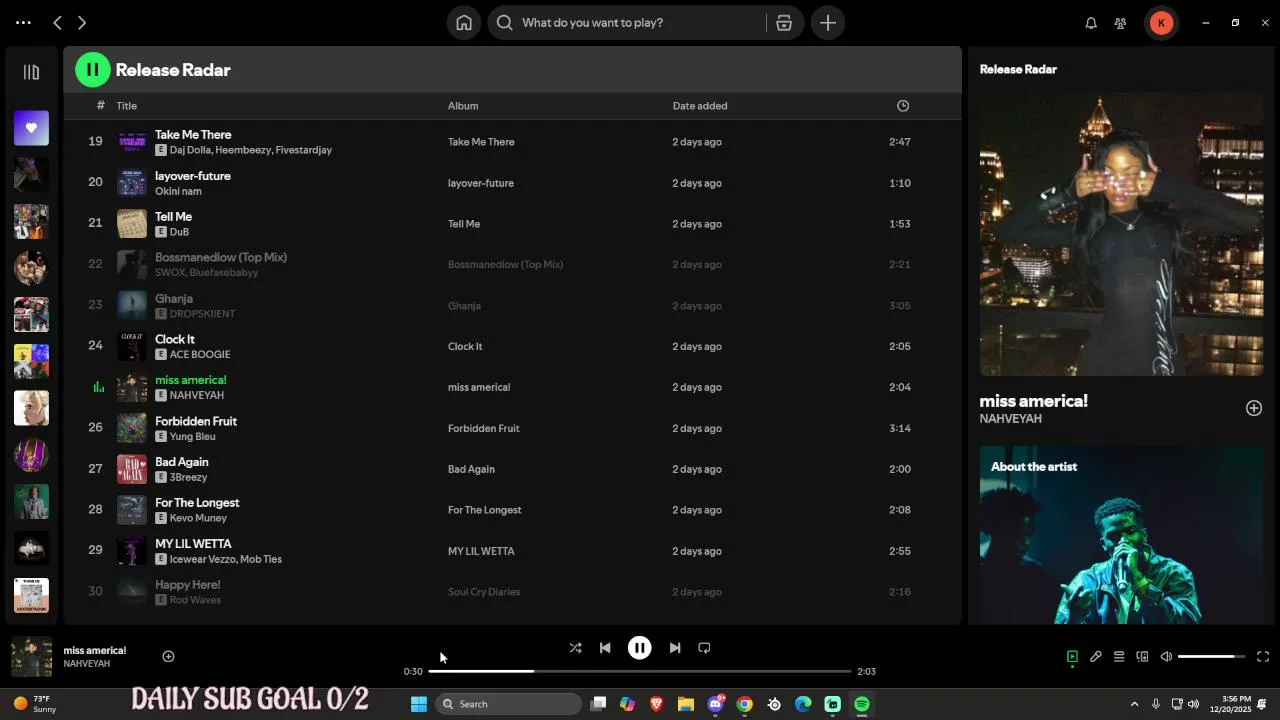1280x720 pixels.
Task: Click the plus Create button in top bar
Action: [x=828, y=22]
